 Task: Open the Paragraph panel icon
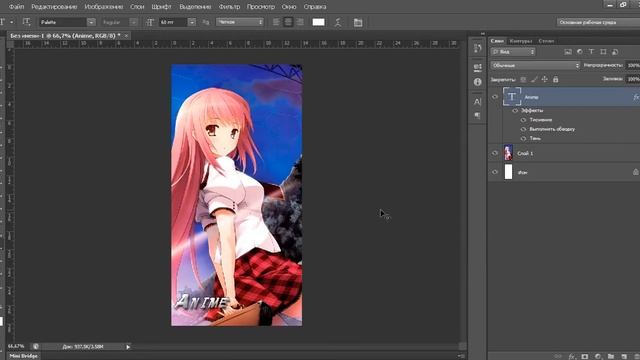coord(477,116)
